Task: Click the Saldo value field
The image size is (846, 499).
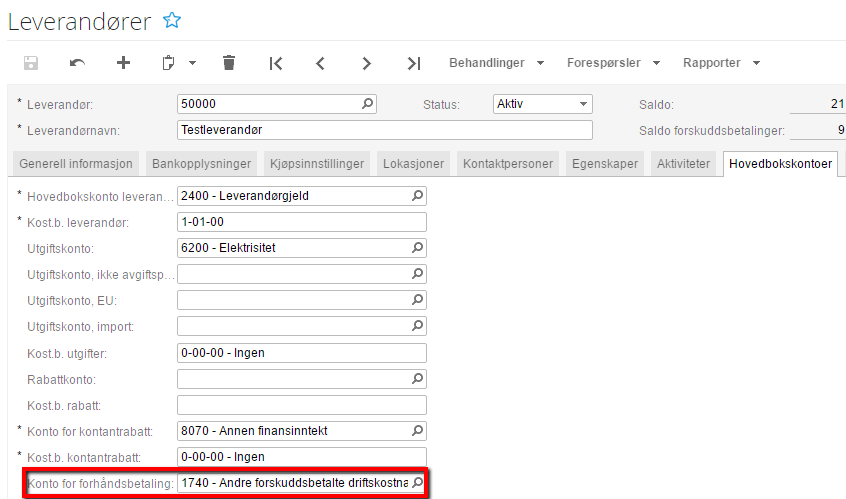Action: tap(818, 104)
